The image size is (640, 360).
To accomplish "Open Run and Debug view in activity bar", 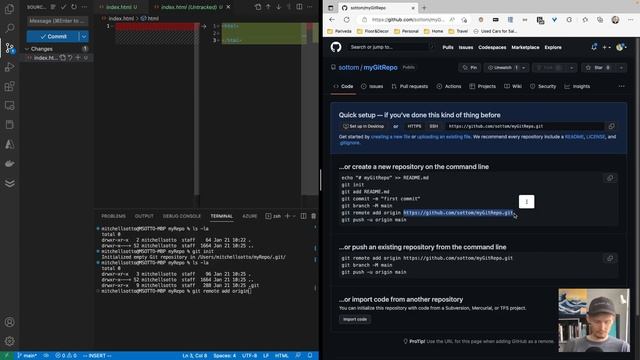I will [x=9, y=67].
